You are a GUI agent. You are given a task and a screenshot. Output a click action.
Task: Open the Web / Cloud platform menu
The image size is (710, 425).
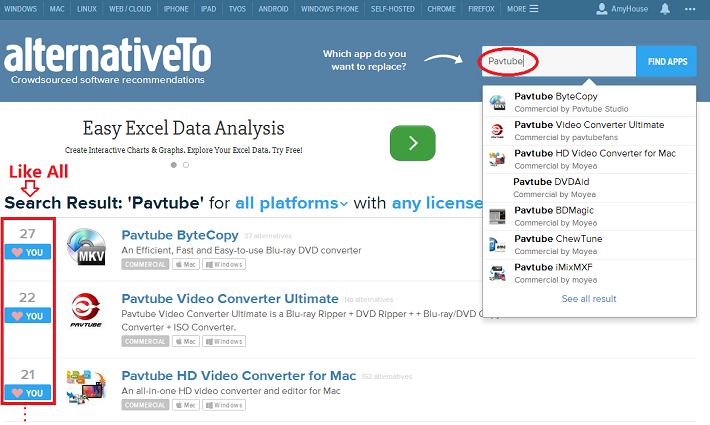130,9
